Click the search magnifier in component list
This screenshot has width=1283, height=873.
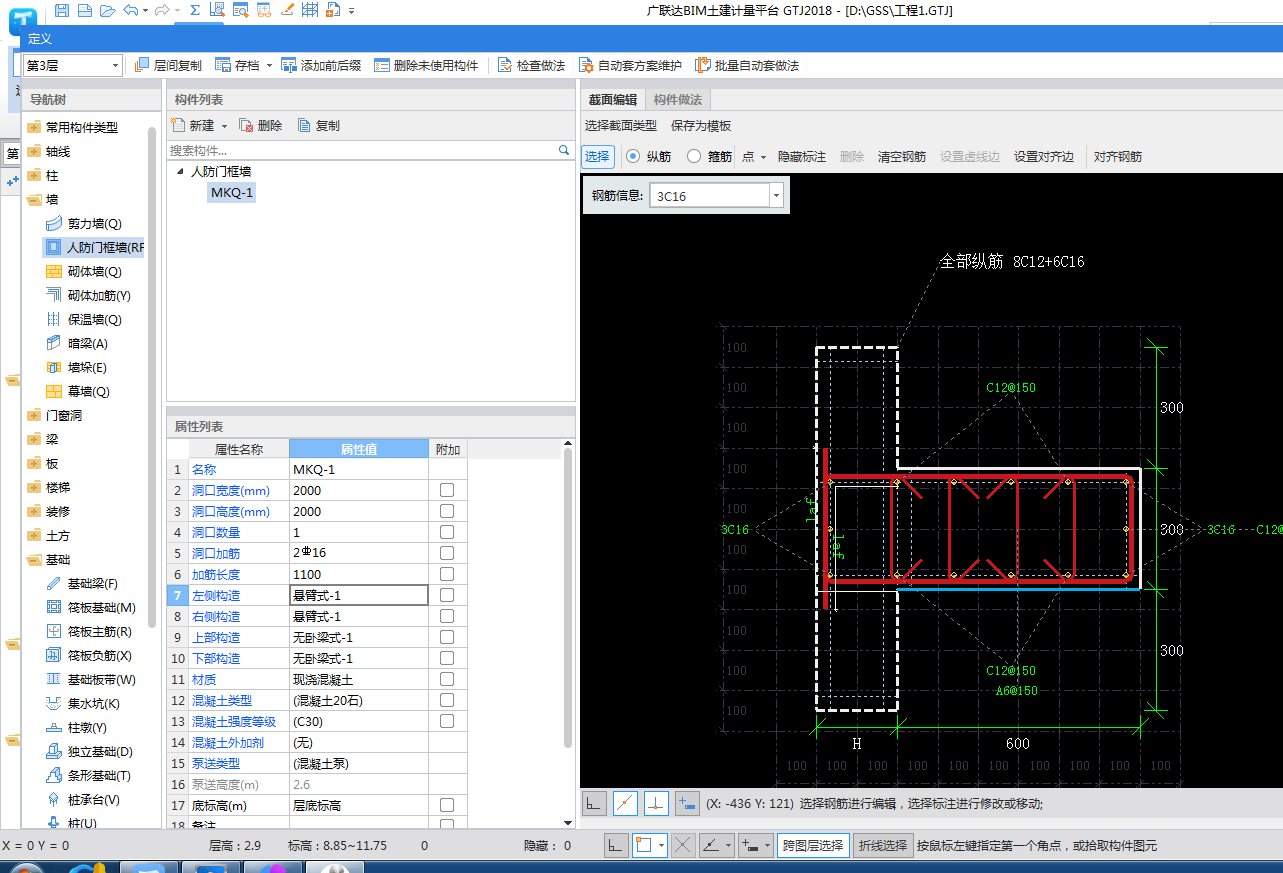[564, 150]
